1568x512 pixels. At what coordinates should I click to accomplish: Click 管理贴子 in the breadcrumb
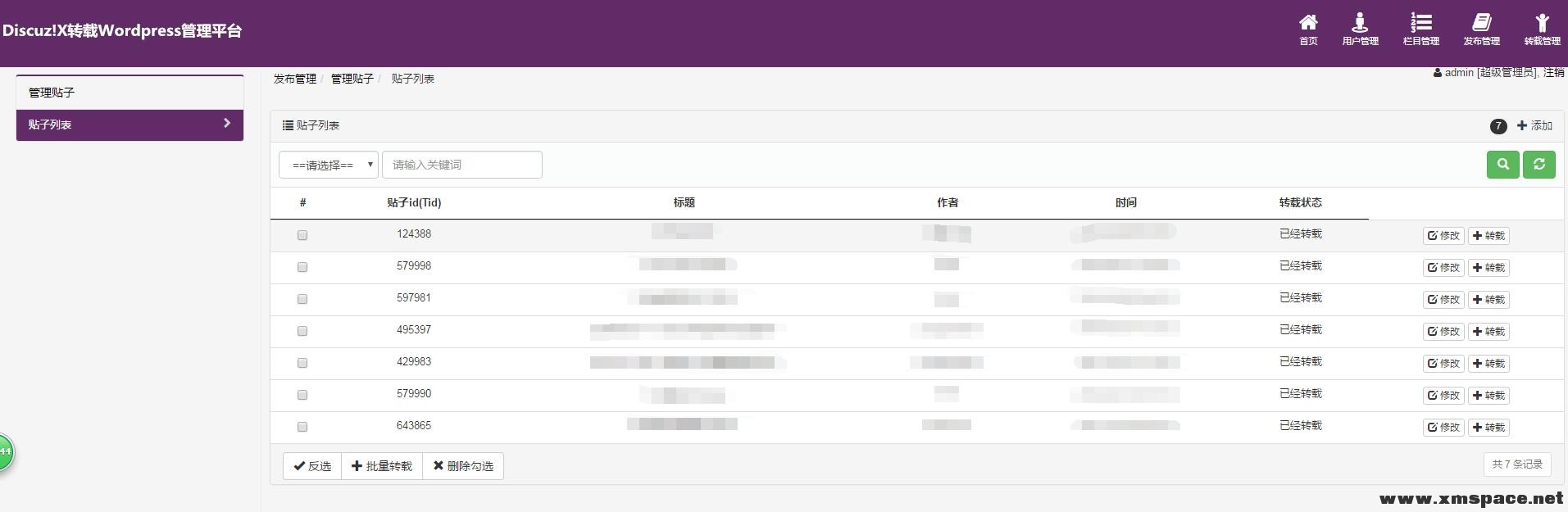tap(352, 79)
